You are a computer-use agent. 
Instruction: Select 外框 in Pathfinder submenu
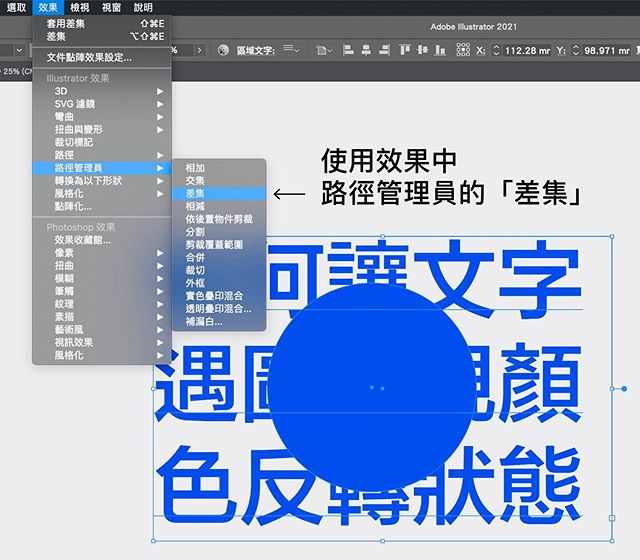click(219, 283)
